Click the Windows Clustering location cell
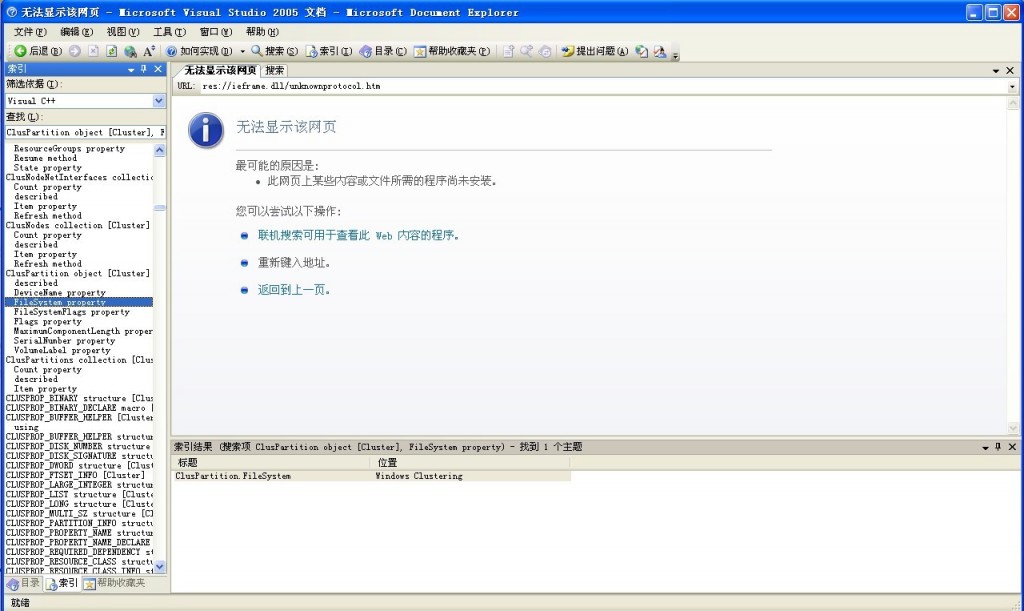This screenshot has height=611, width=1024. pos(419,476)
